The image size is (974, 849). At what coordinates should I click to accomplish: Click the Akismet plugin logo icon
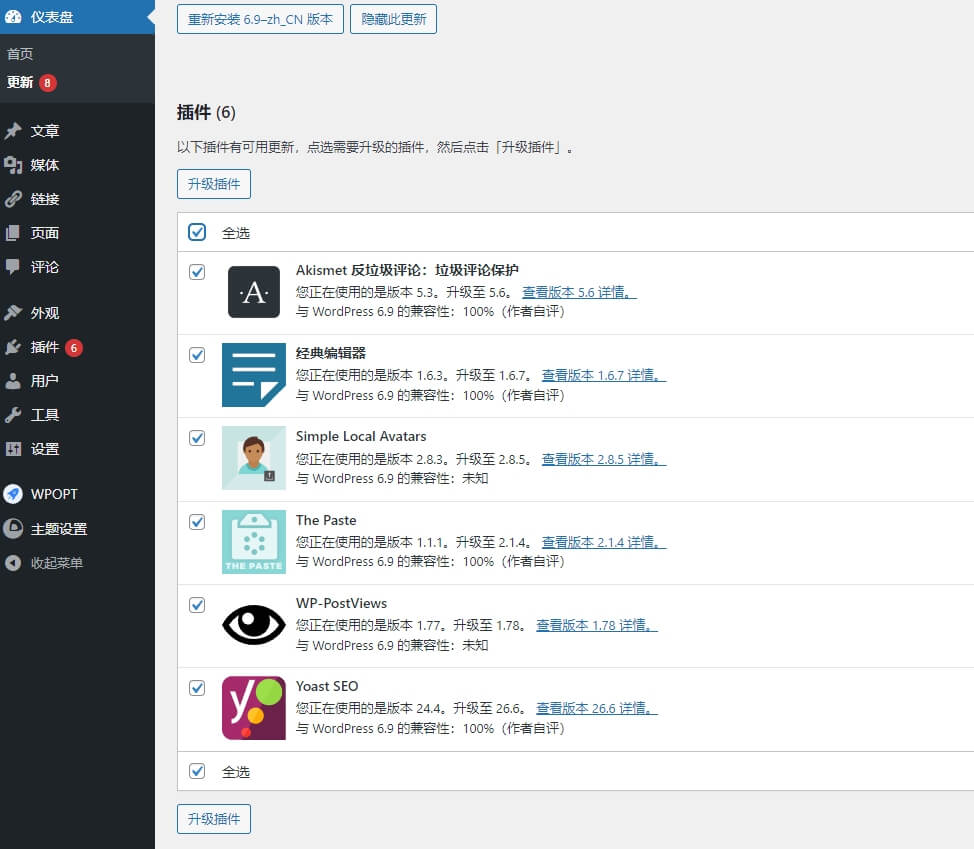tap(253, 292)
